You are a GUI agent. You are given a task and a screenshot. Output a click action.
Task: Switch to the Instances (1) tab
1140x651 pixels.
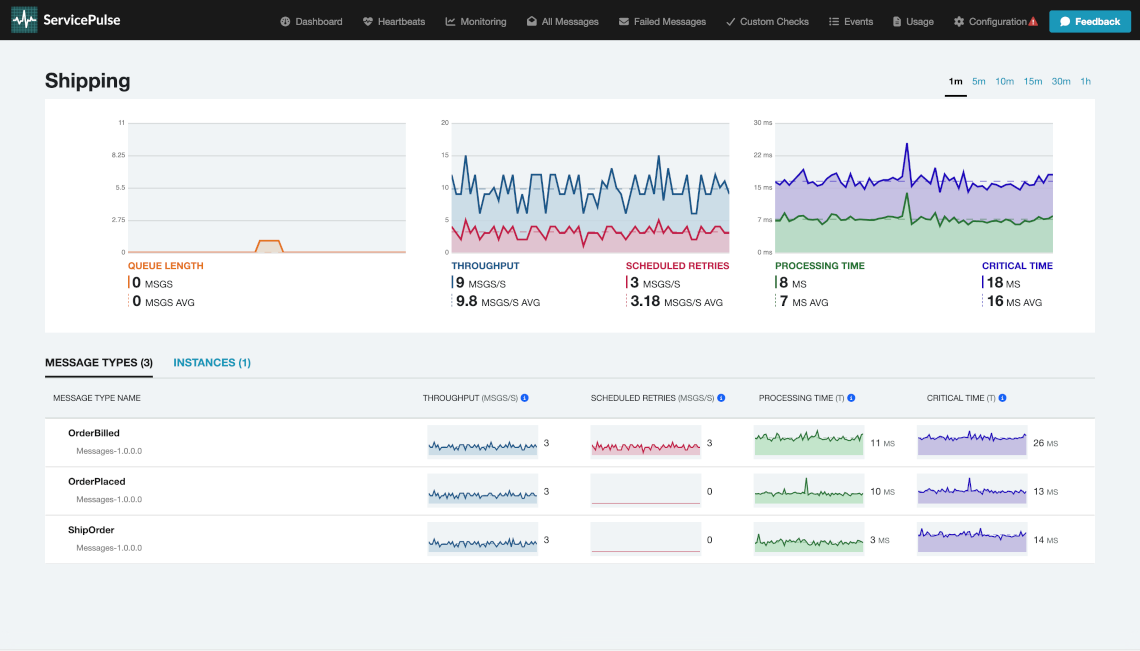pyautogui.click(x=212, y=363)
